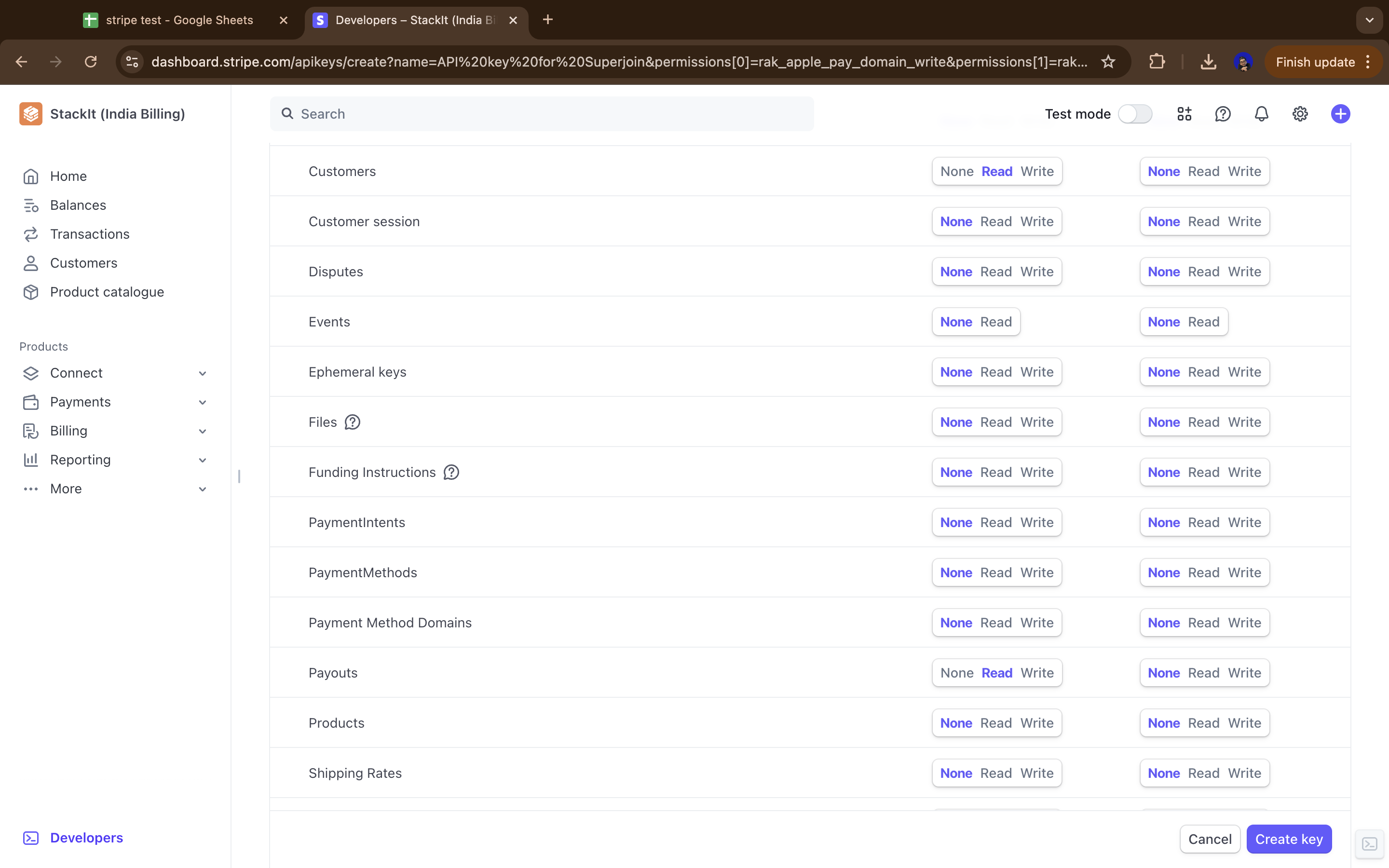
Task: Click the help question mark icon in header
Action: point(1223,114)
